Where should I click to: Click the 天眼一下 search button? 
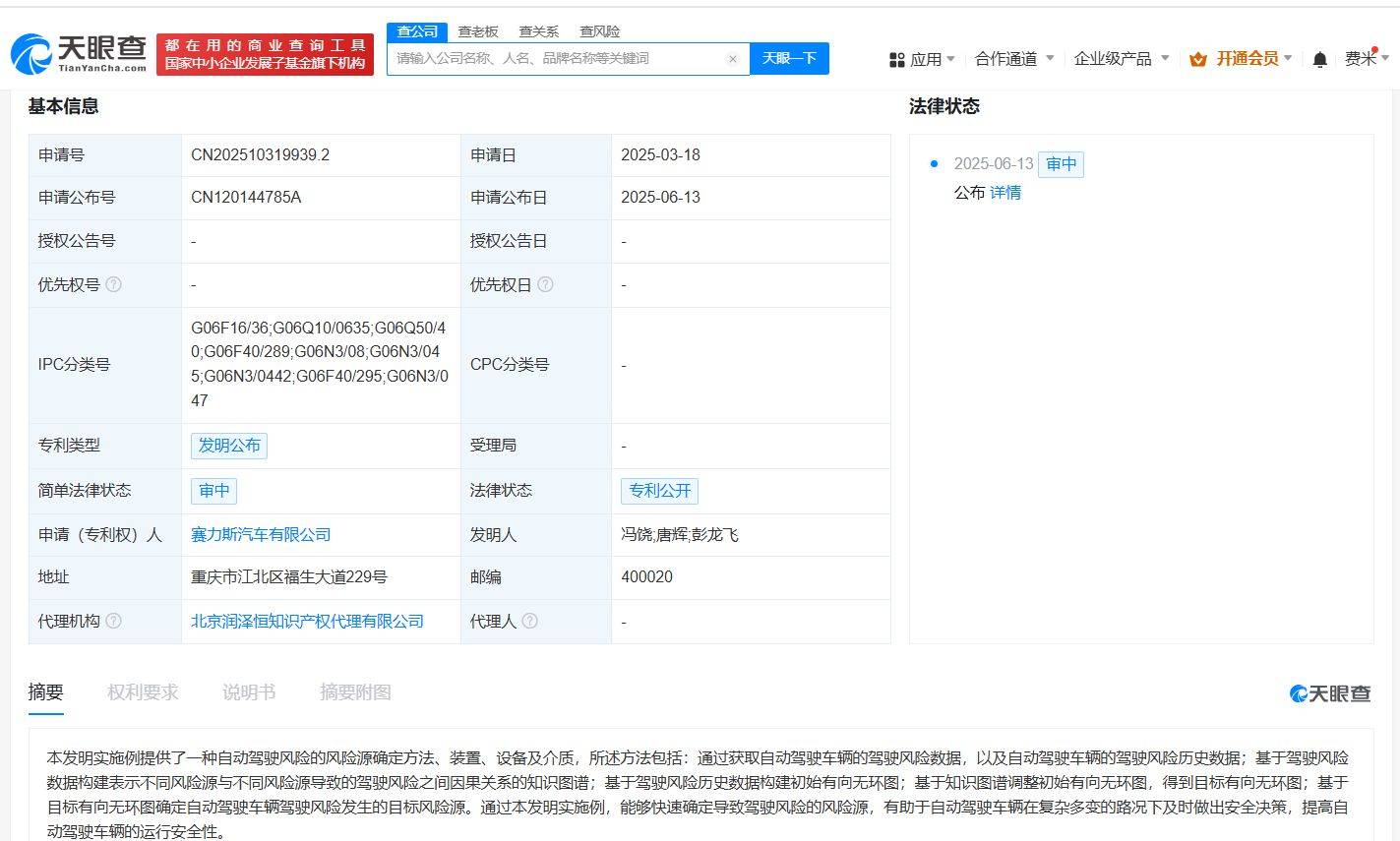789,59
